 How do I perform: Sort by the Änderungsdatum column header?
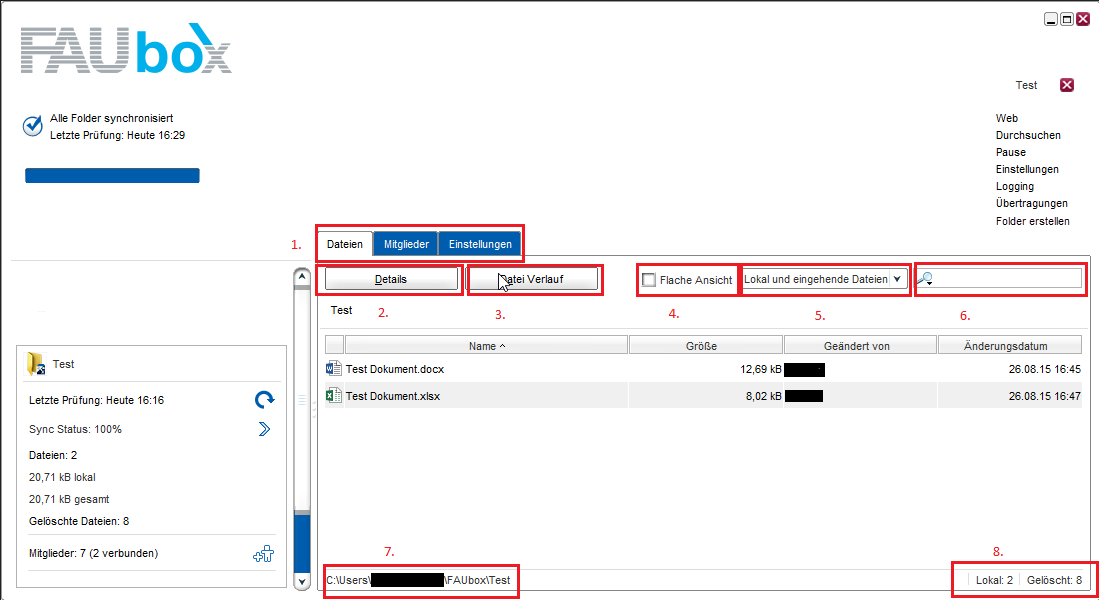coord(1010,346)
